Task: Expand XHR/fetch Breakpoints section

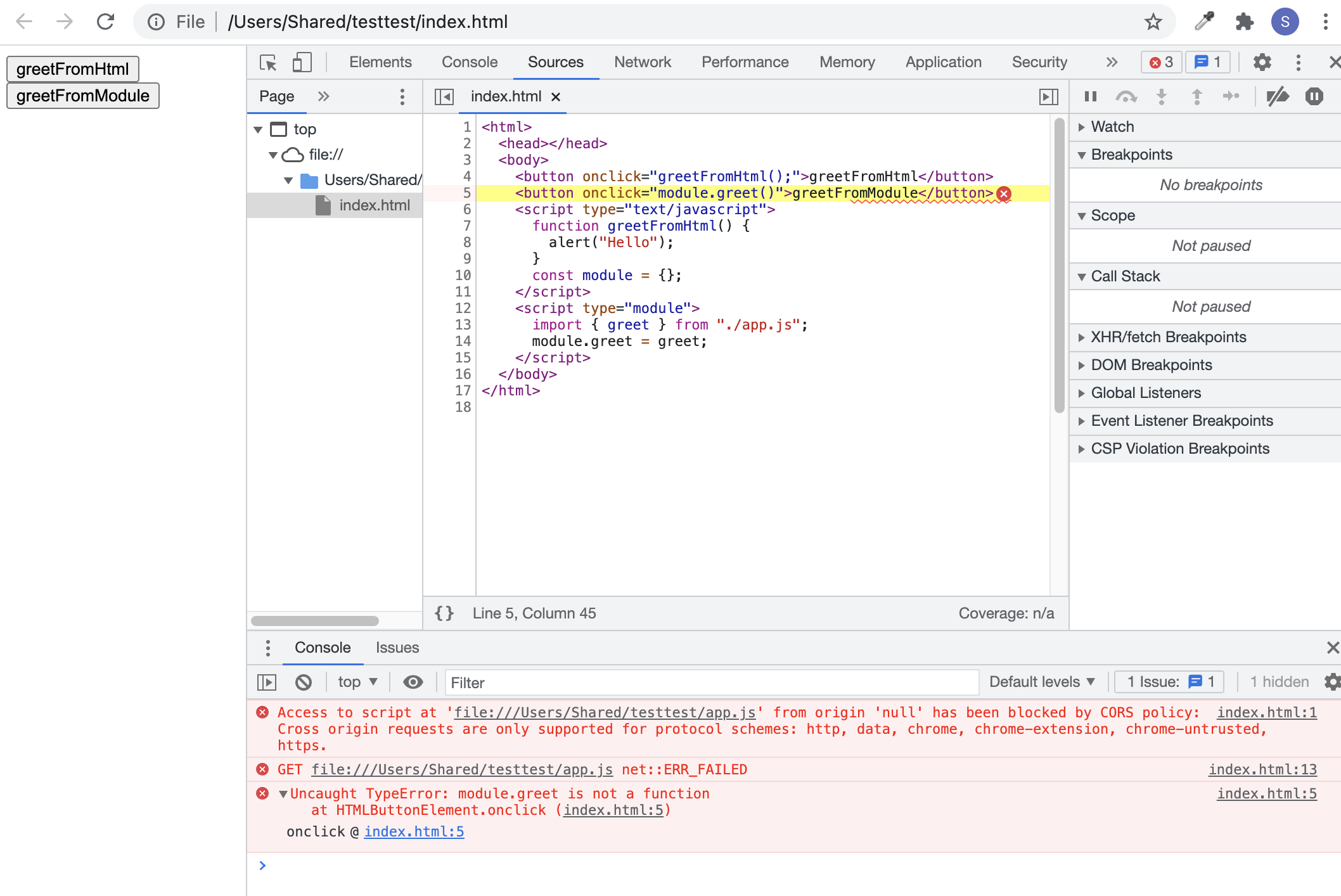Action: pyautogui.click(x=1168, y=337)
